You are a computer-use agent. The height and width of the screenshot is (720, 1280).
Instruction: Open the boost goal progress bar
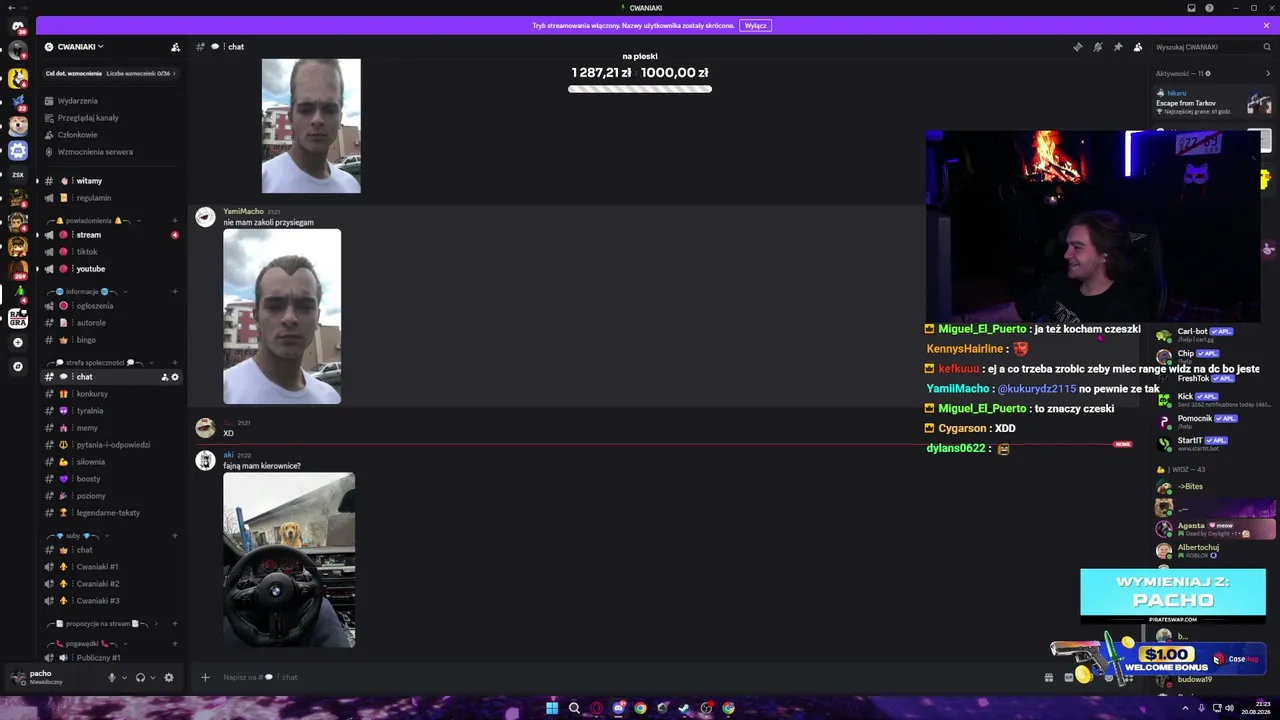110,73
